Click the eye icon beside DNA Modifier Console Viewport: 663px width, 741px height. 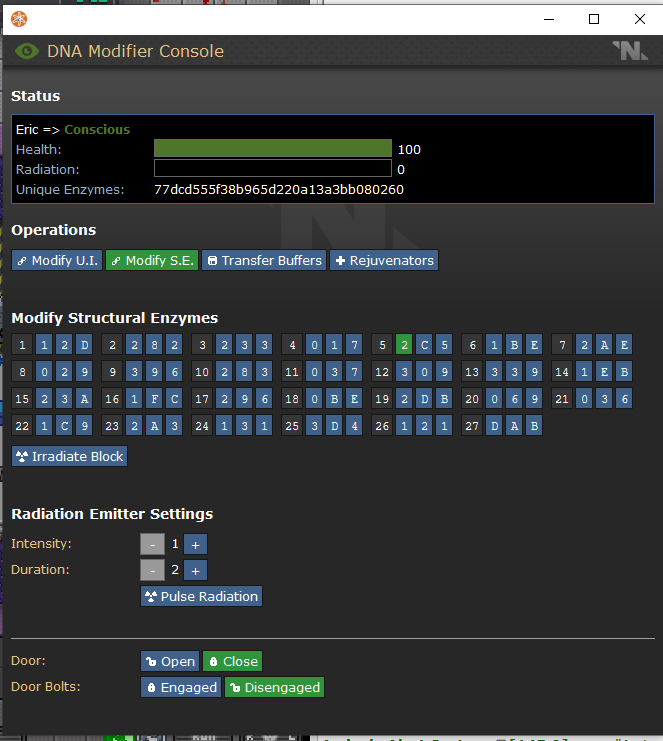pos(27,51)
